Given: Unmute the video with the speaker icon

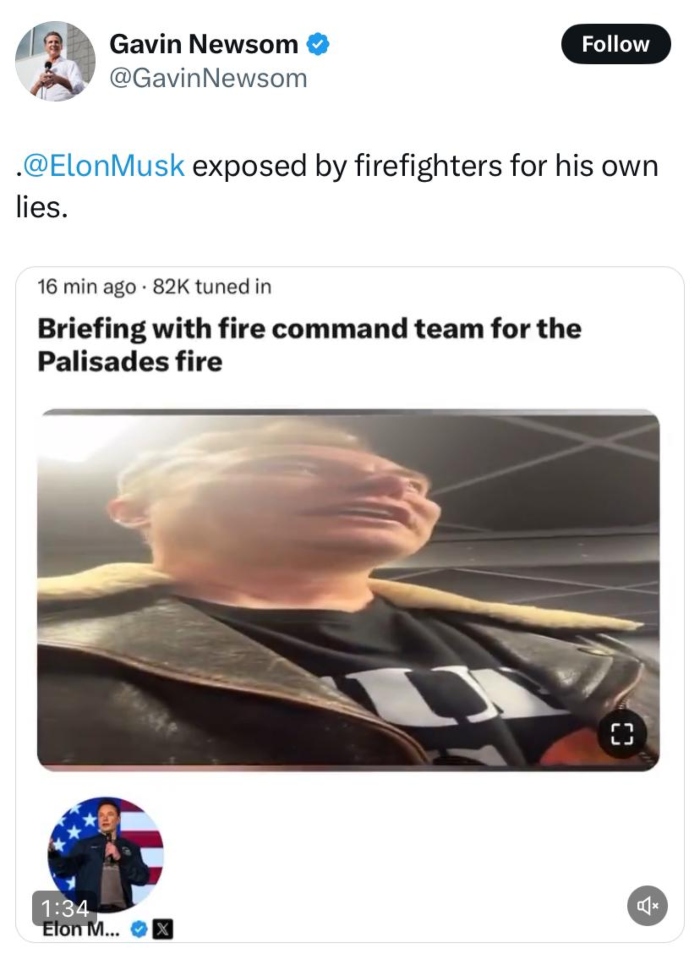Looking at the screenshot, I should 647,906.
